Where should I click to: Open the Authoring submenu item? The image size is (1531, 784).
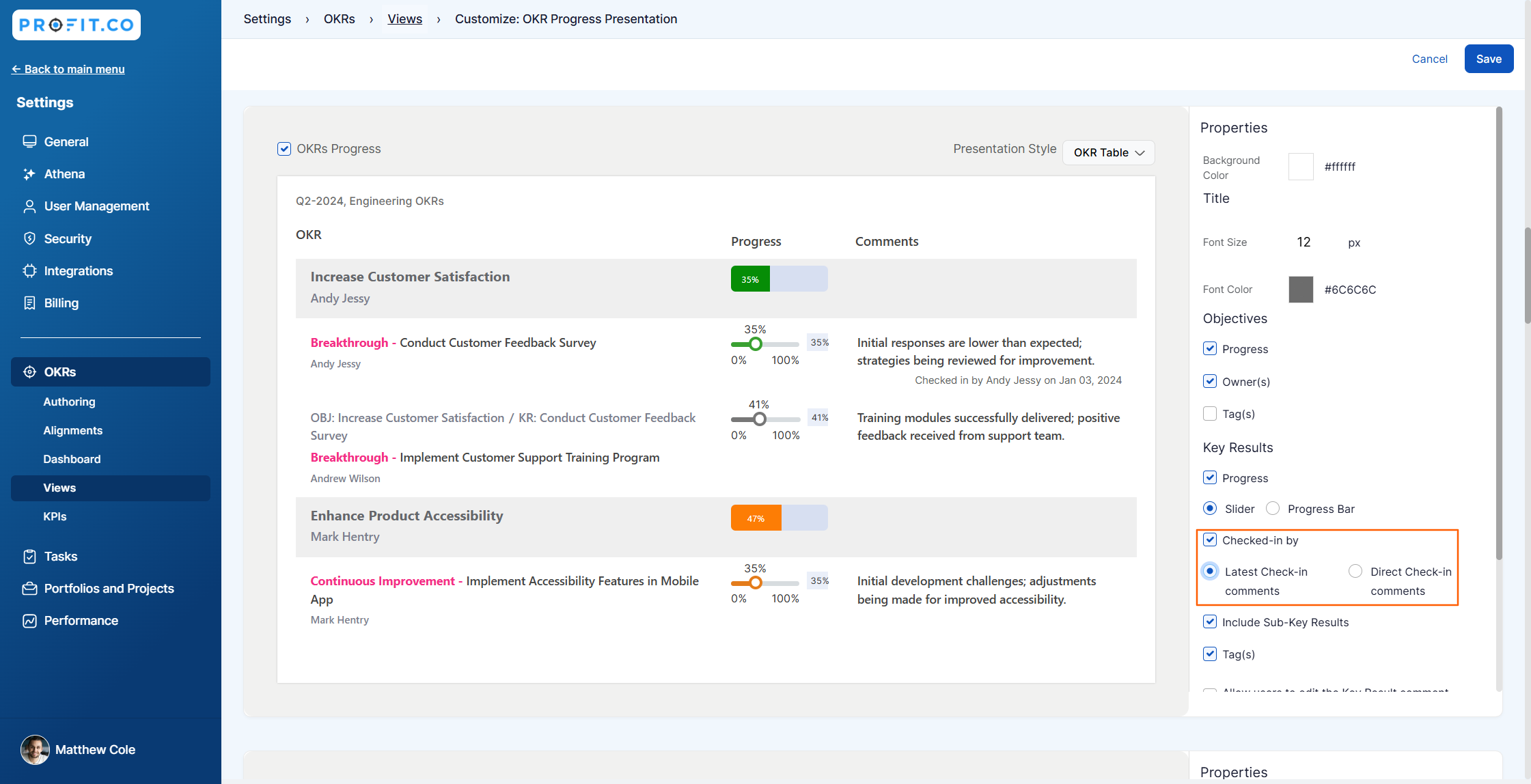point(69,402)
